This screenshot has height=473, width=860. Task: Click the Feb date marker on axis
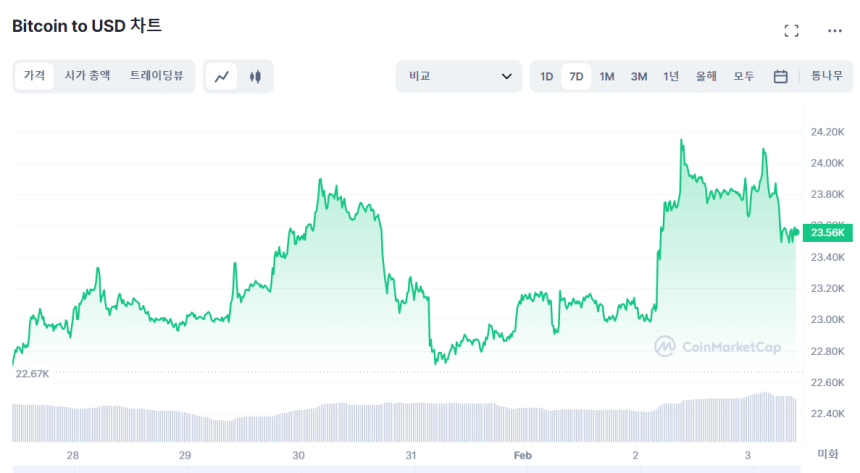click(x=523, y=455)
